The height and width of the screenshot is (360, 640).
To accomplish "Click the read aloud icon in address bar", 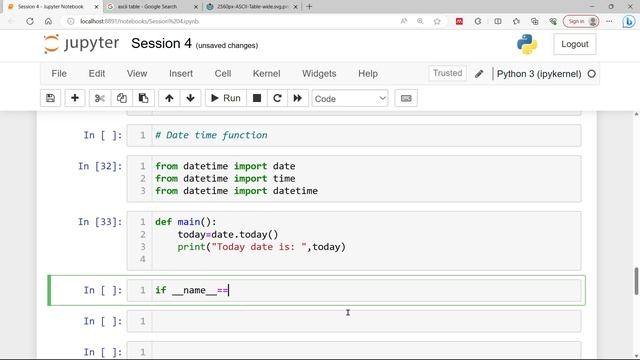I will [x=404, y=21].
